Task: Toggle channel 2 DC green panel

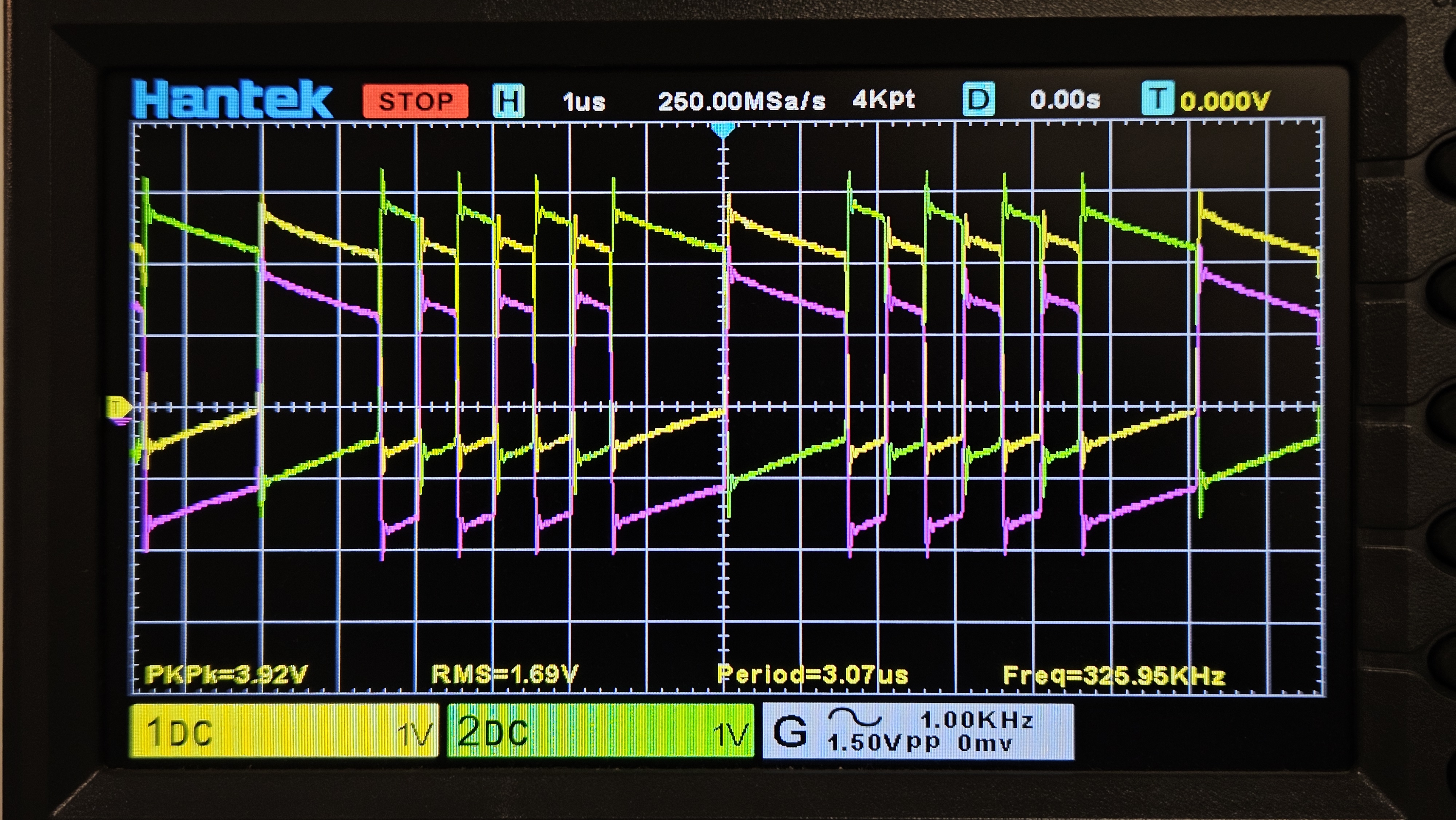Action: click(601, 731)
